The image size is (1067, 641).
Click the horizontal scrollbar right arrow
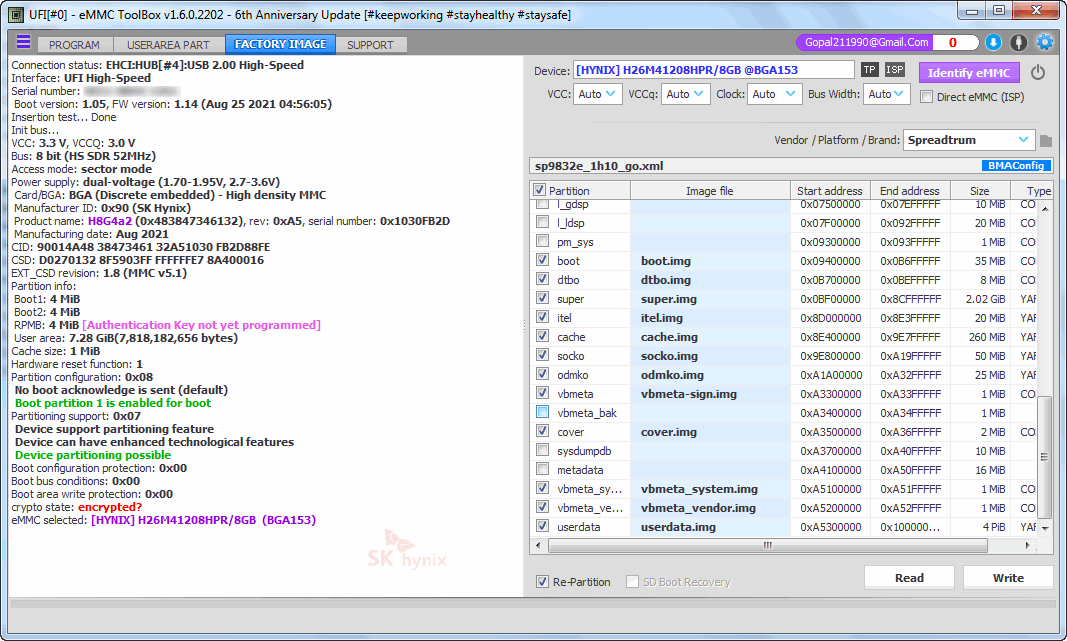pos(1028,545)
